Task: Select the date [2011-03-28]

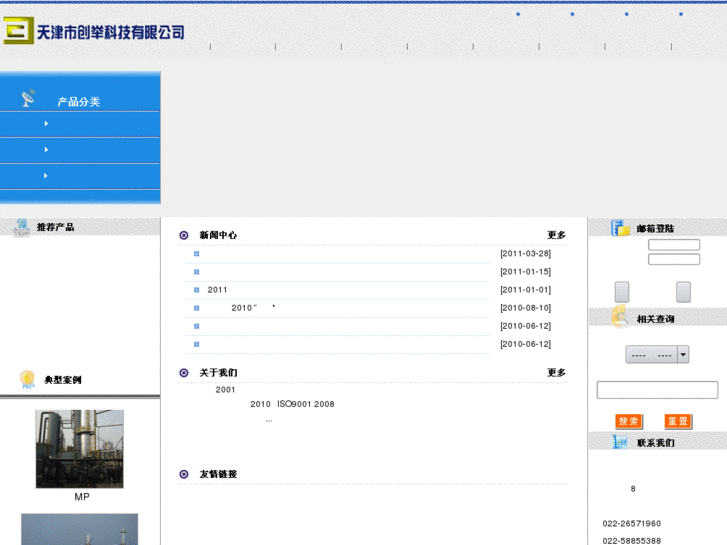Action: [x=526, y=254]
